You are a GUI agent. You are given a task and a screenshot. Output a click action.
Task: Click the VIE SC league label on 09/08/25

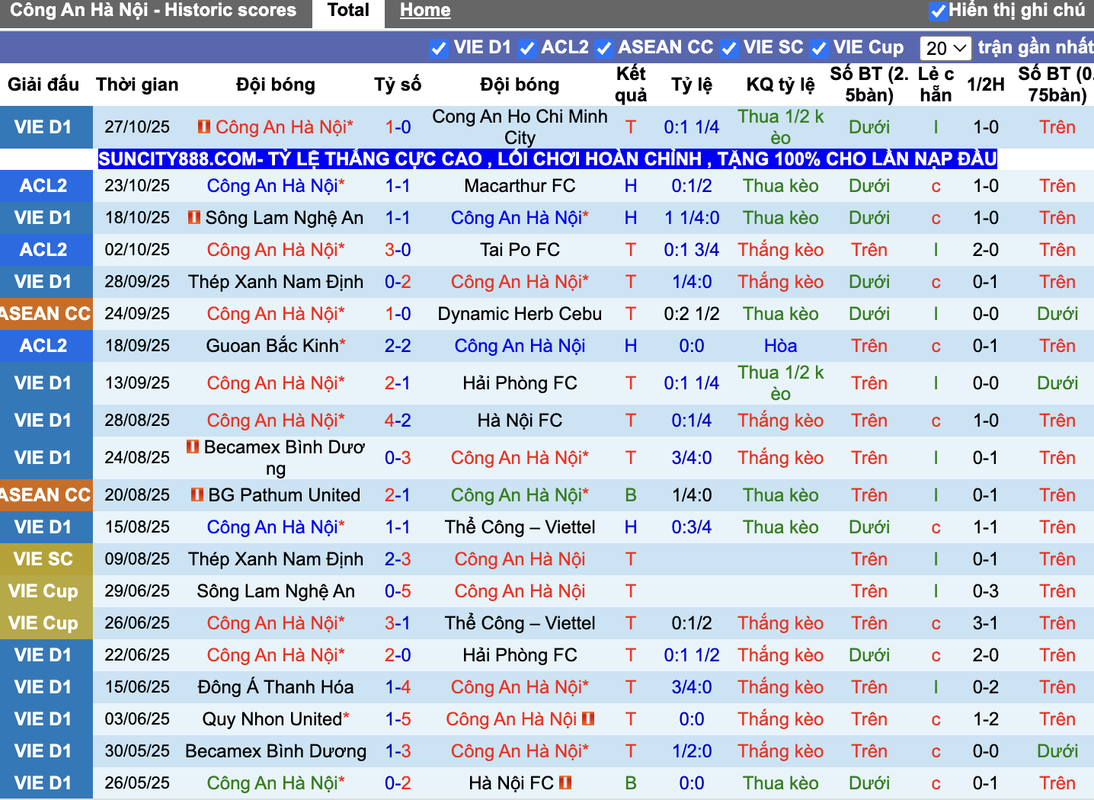pos(43,559)
